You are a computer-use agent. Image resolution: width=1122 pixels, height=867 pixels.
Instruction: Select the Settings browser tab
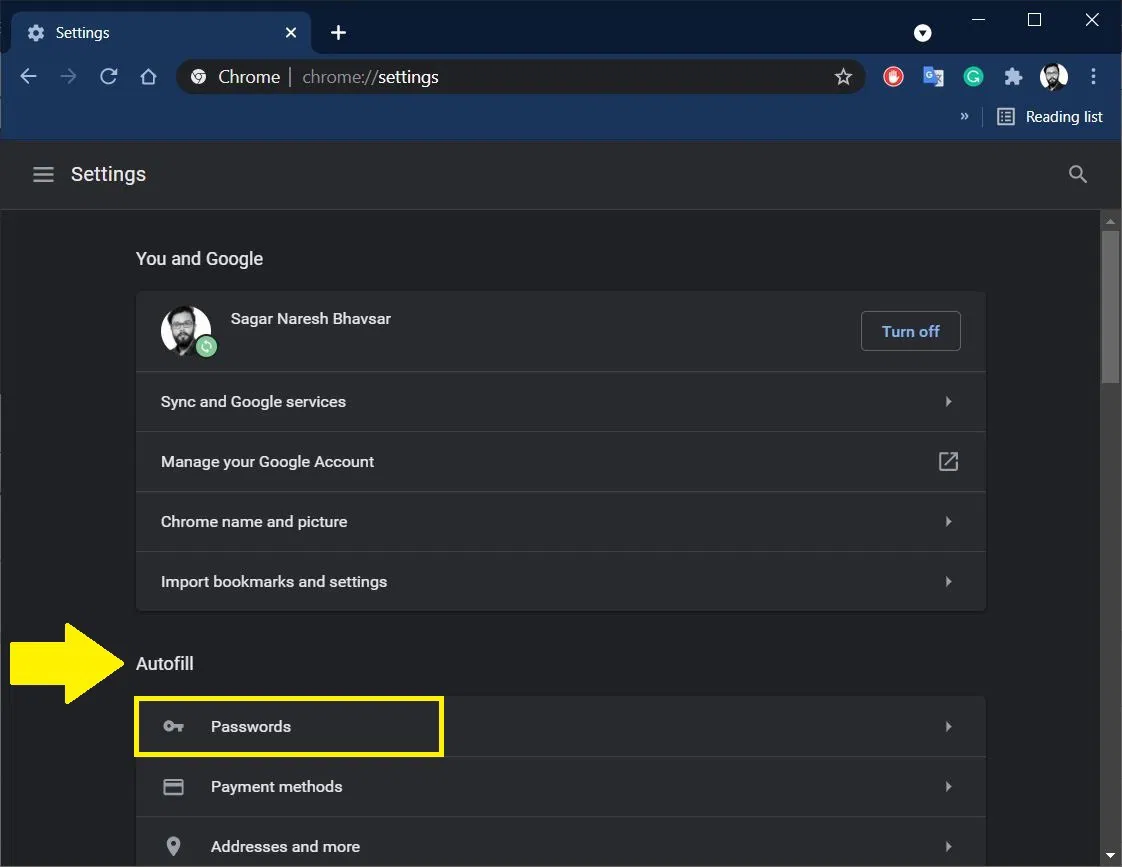[150, 32]
